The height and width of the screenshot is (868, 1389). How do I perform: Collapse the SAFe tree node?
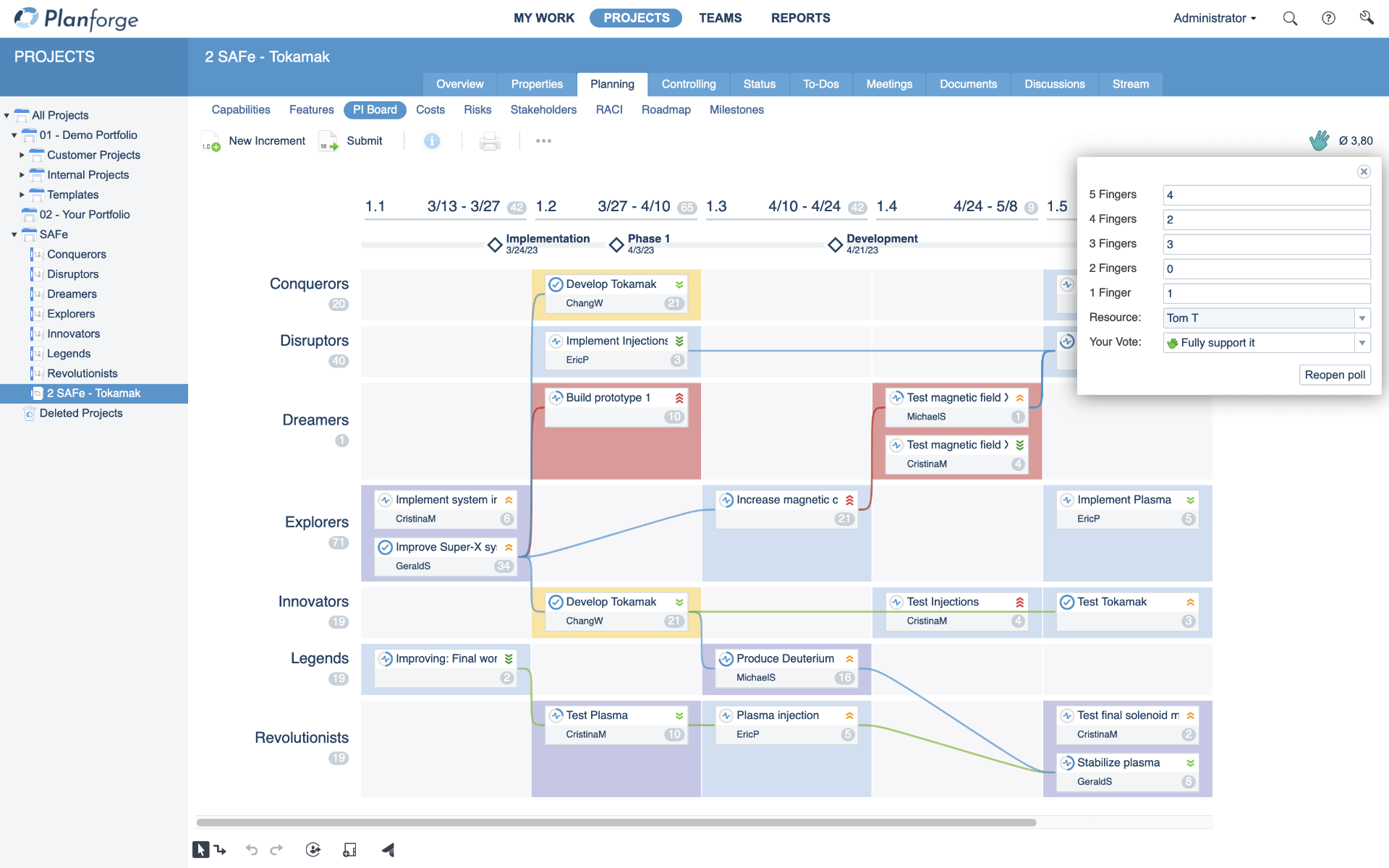(14, 234)
